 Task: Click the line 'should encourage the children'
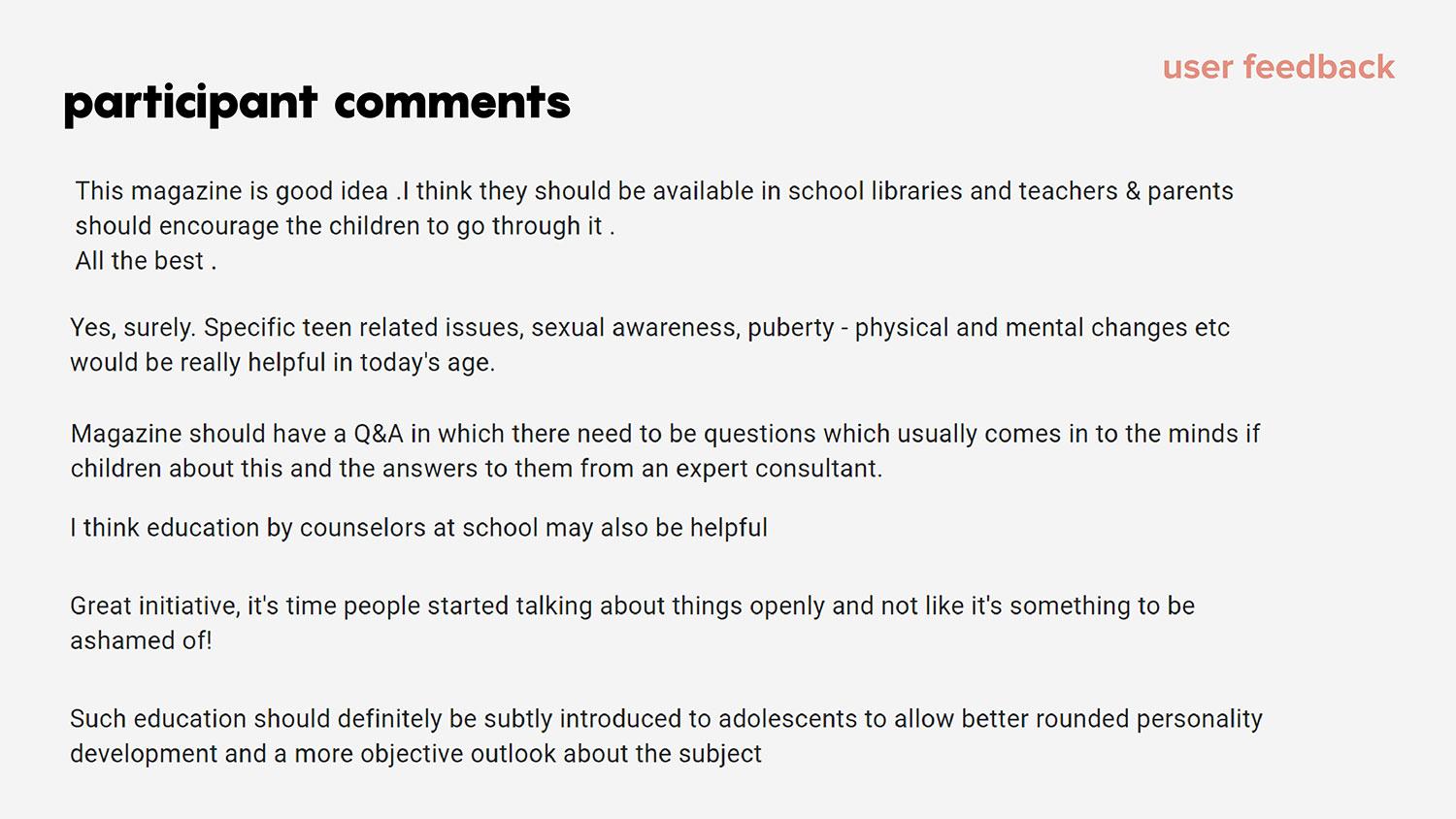point(345,226)
